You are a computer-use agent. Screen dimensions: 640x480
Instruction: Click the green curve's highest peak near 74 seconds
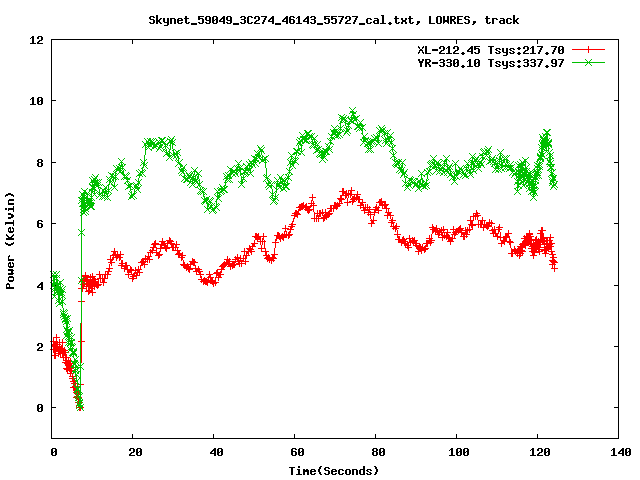click(353, 111)
